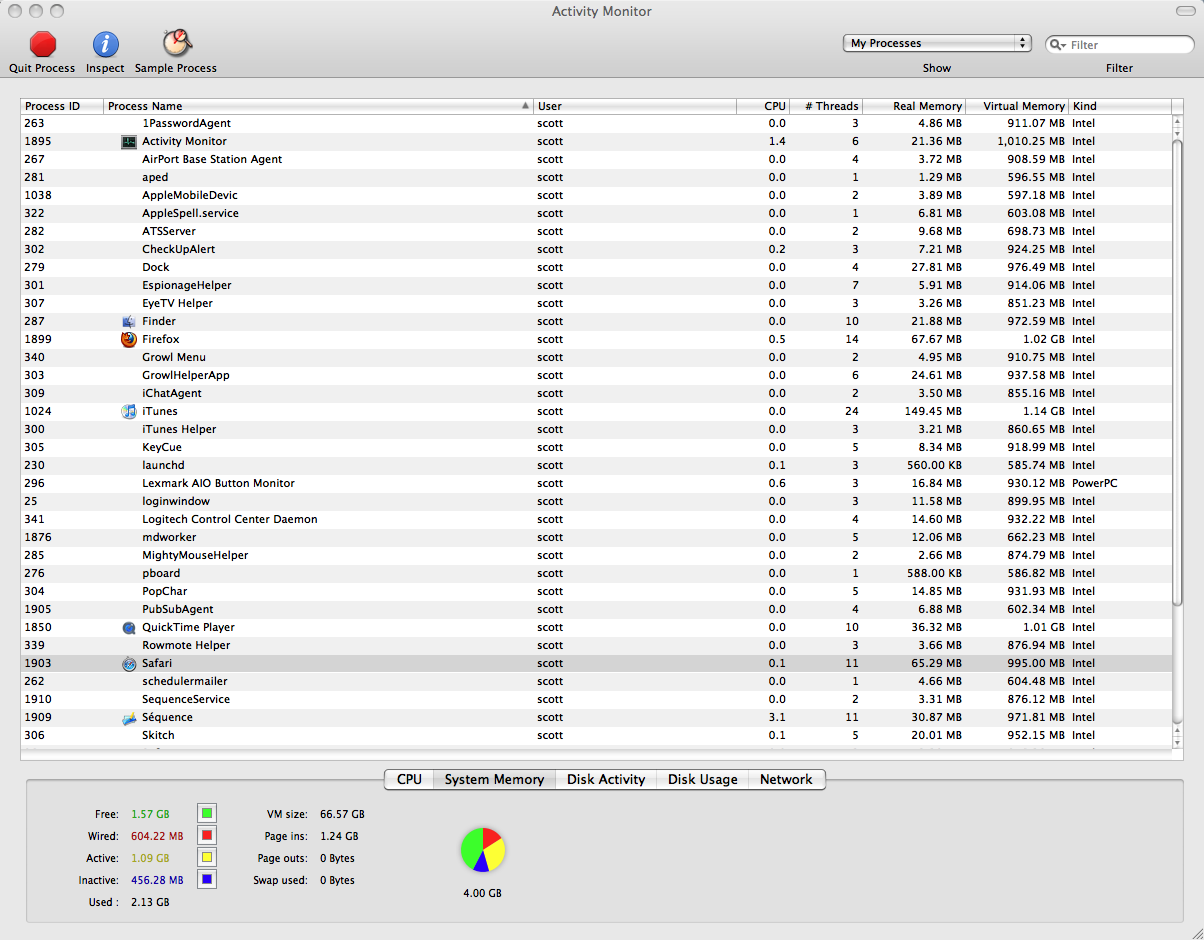Open the Filter search magnifier dropdown
1204x940 pixels.
tap(1059, 45)
